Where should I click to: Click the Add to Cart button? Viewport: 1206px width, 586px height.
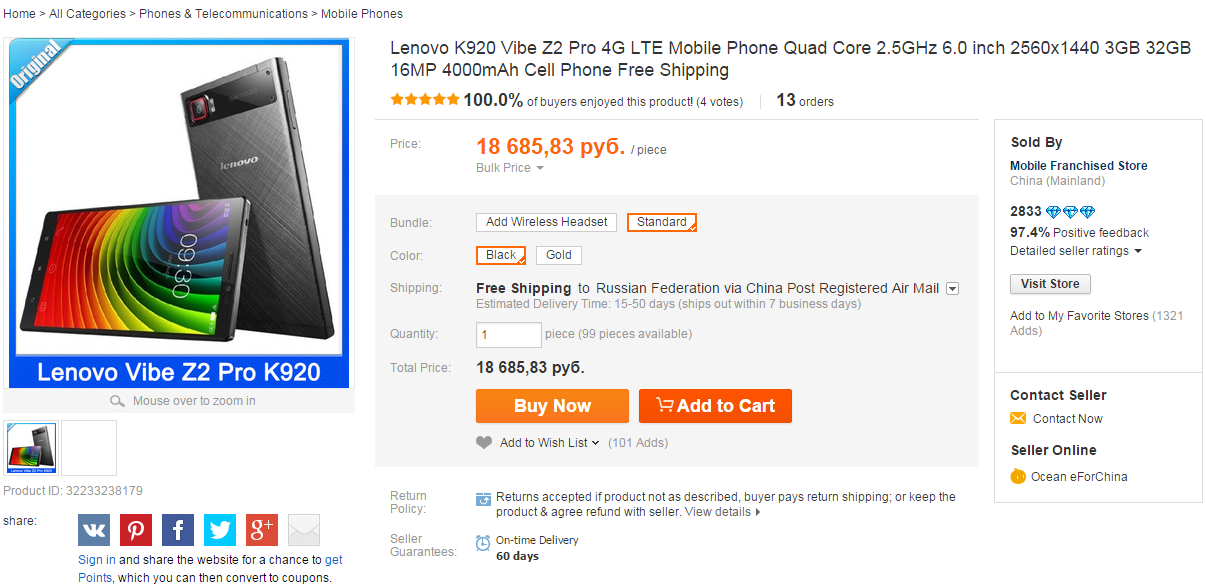715,406
